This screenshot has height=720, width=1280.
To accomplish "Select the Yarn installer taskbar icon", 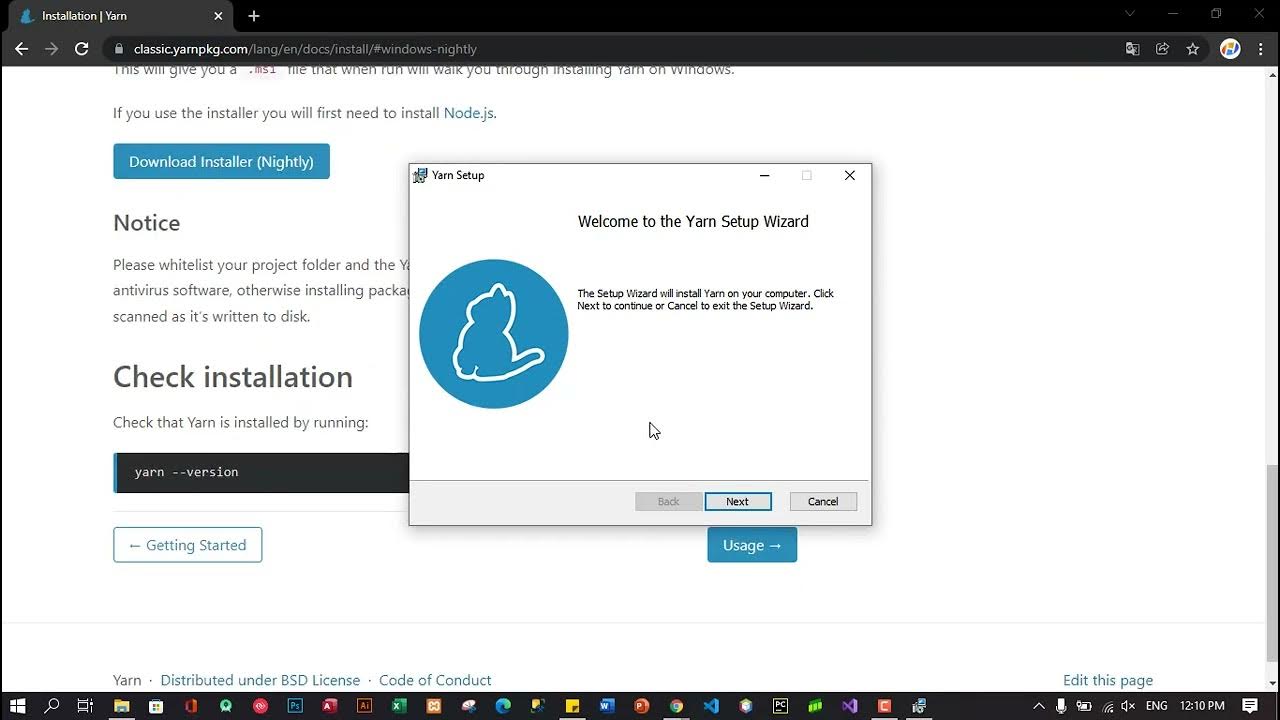I will coord(919,706).
